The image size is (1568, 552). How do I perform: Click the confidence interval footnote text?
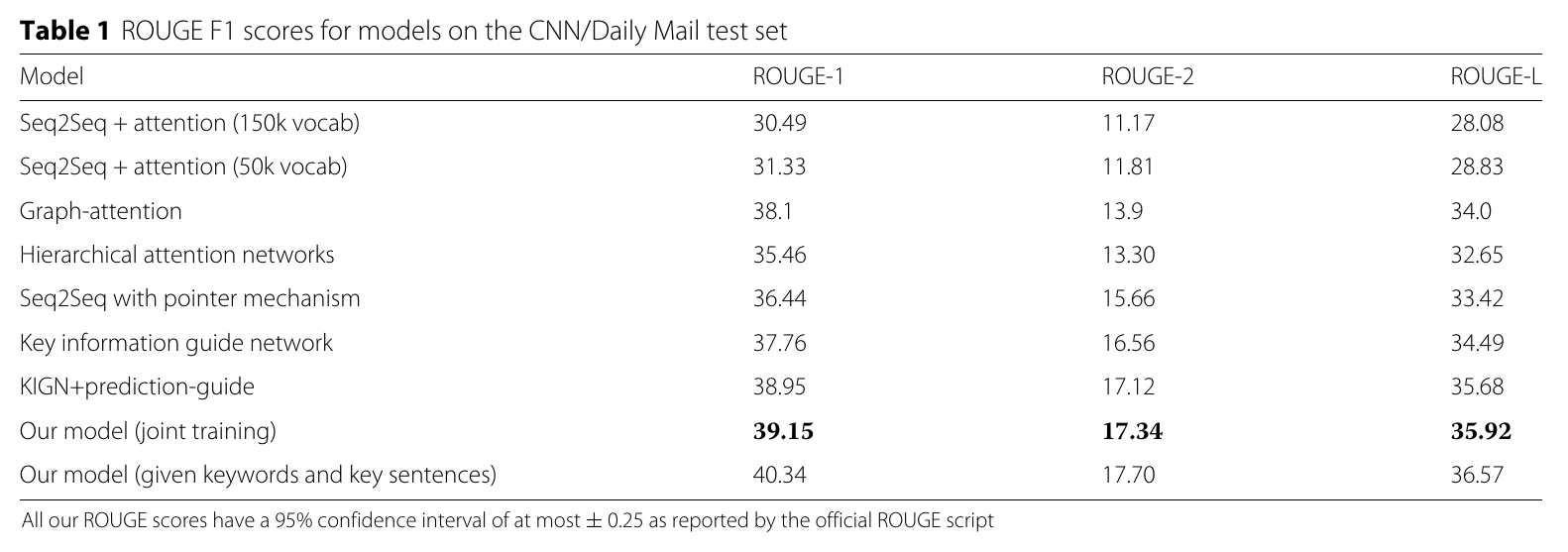[506, 520]
